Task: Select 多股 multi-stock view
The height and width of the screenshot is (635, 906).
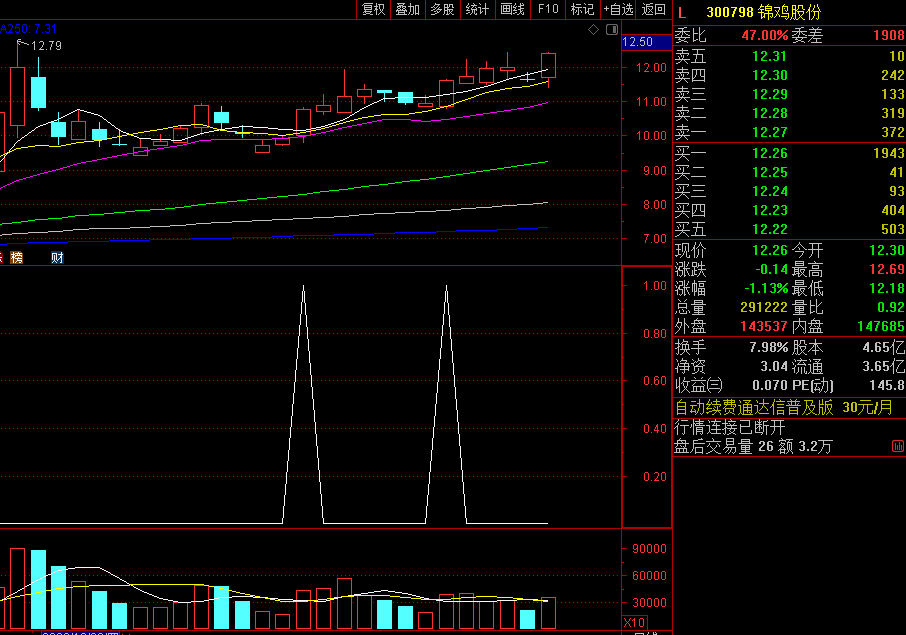Action: click(x=443, y=9)
